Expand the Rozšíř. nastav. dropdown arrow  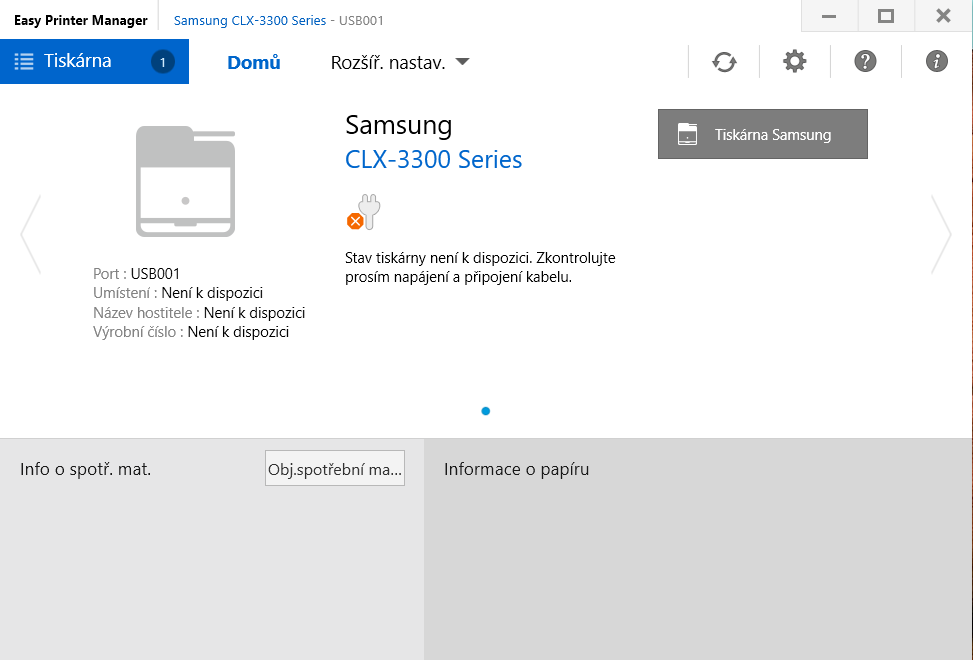tap(462, 62)
